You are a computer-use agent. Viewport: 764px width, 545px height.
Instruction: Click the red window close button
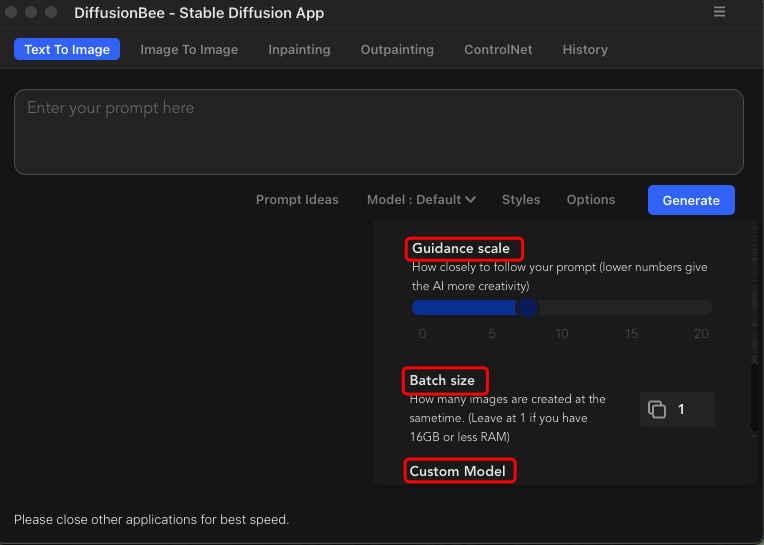[11, 12]
